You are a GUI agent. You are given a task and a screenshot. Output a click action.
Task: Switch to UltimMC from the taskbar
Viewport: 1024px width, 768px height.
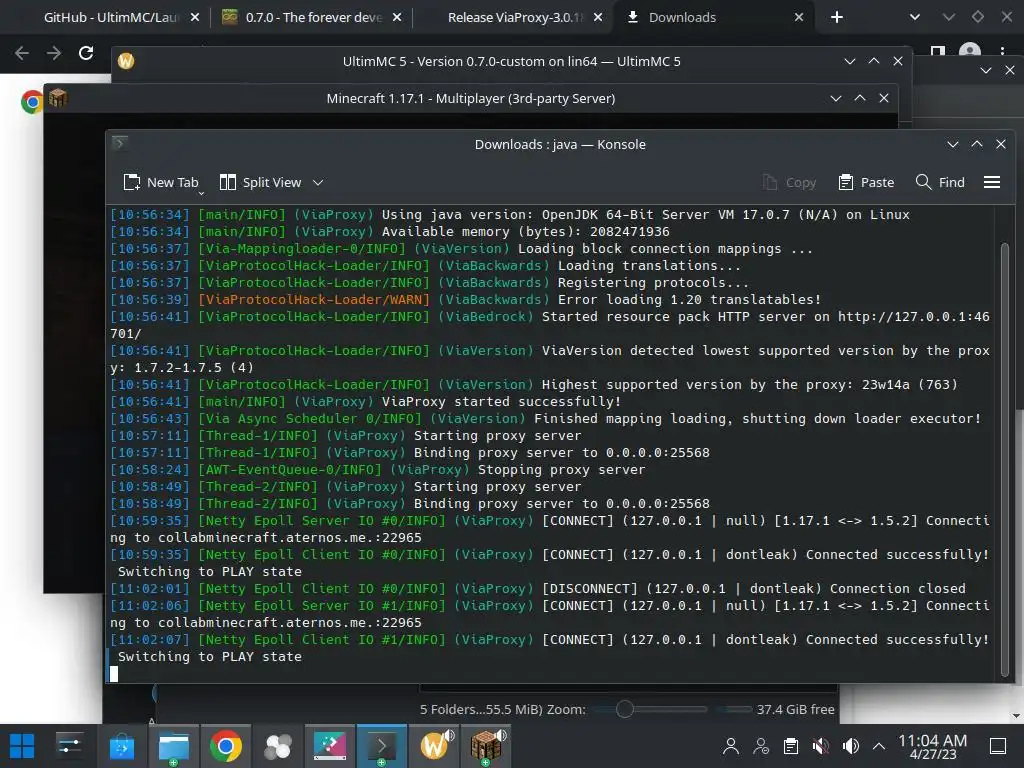pyautogui.click(x=434, y=746)
